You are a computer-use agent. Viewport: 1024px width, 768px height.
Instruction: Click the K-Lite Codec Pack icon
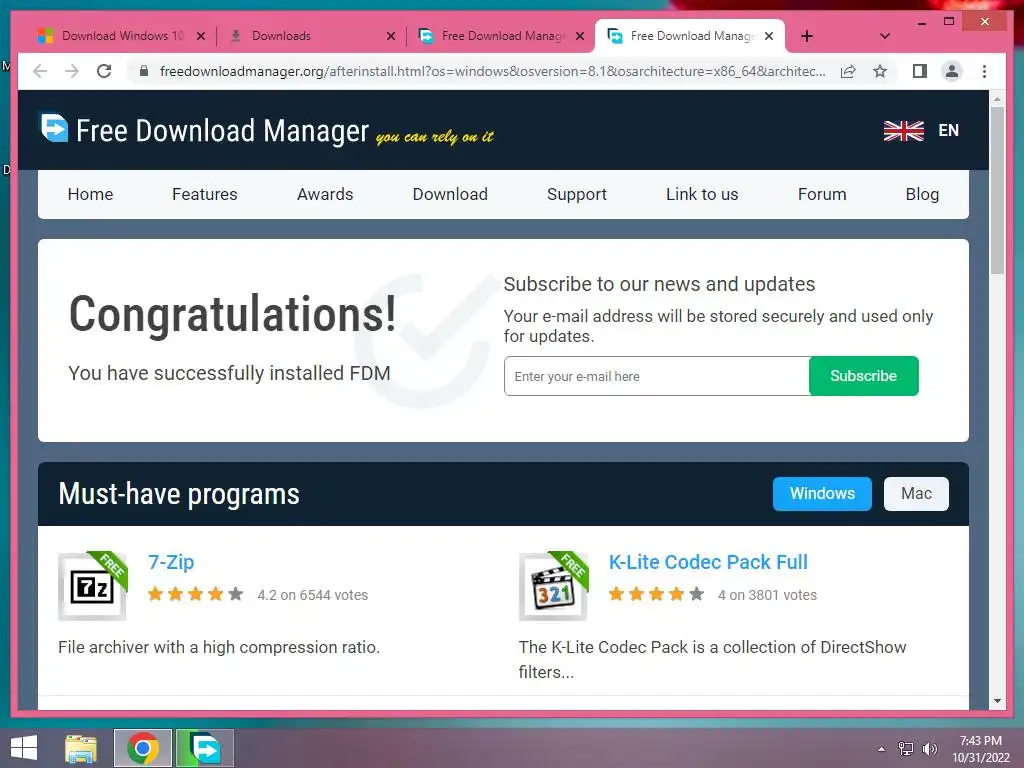(554, 585)
